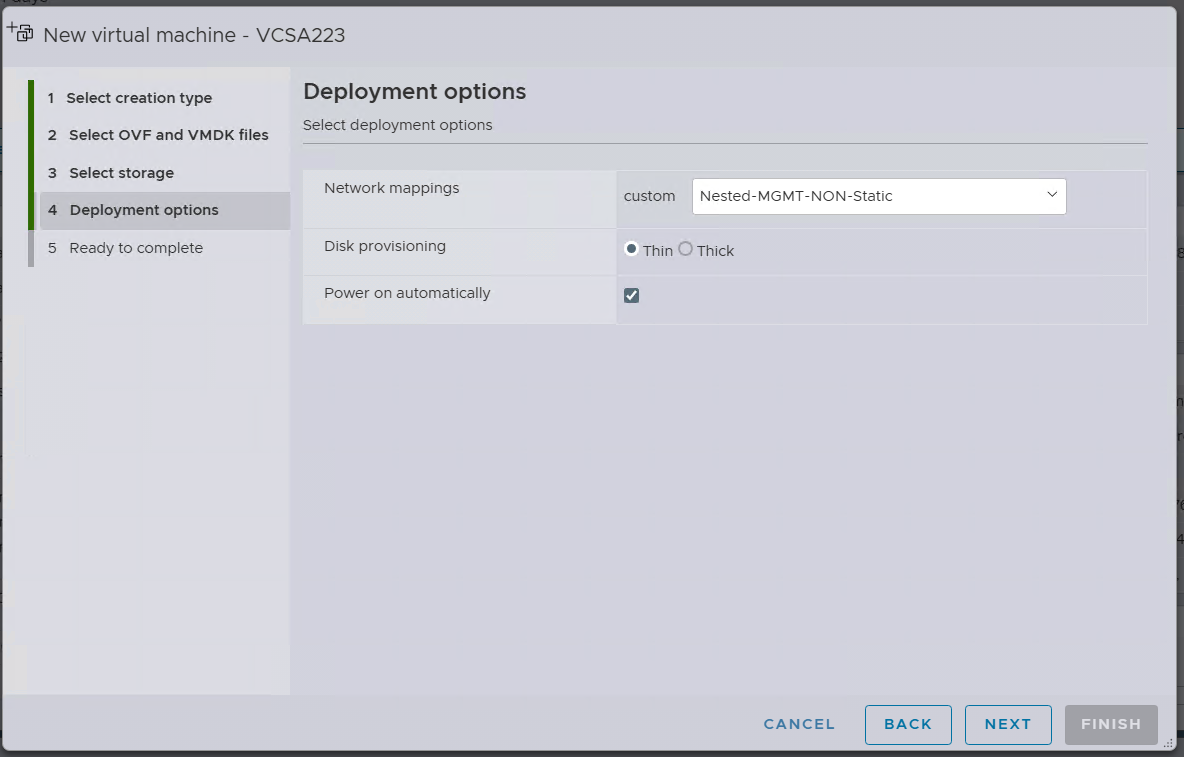The width and height of the screenshot is (1184, 757).
Task: Proceed with the NEXT button
Action: pos(1007,725)
